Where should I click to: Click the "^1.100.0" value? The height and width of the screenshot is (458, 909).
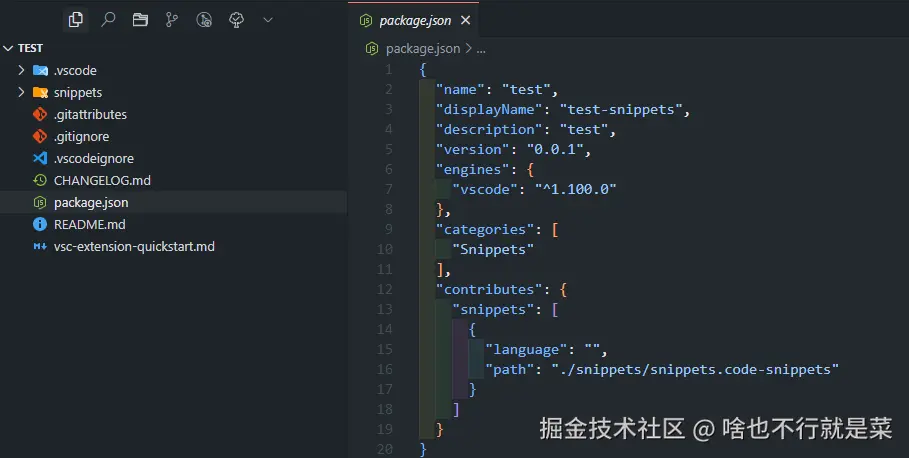coord(576,189)
